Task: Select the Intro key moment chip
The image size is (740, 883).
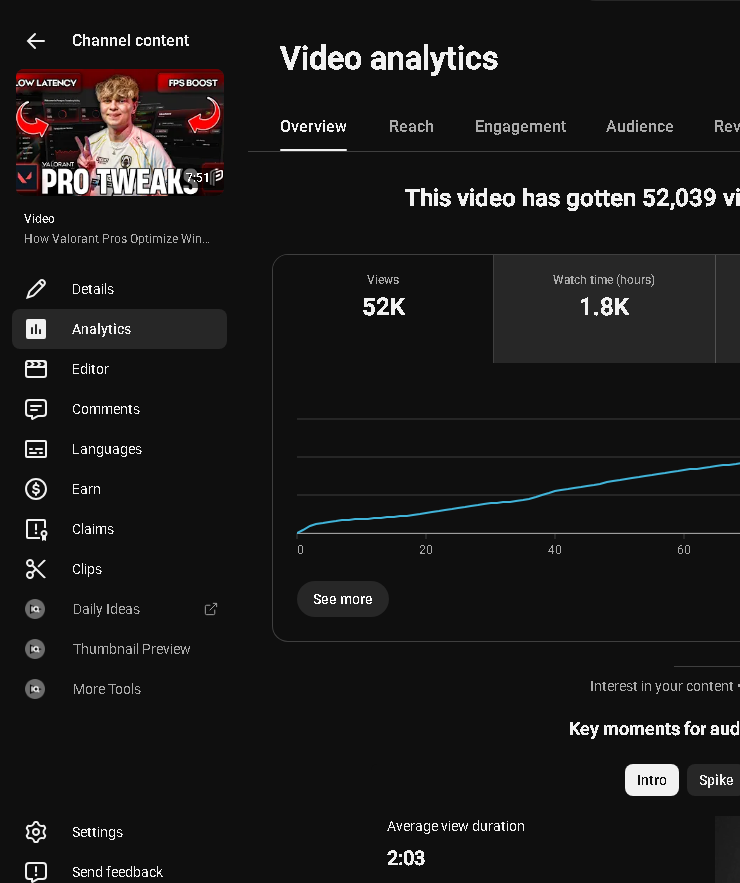Action: pyautogui.click(x=652, y=780)
